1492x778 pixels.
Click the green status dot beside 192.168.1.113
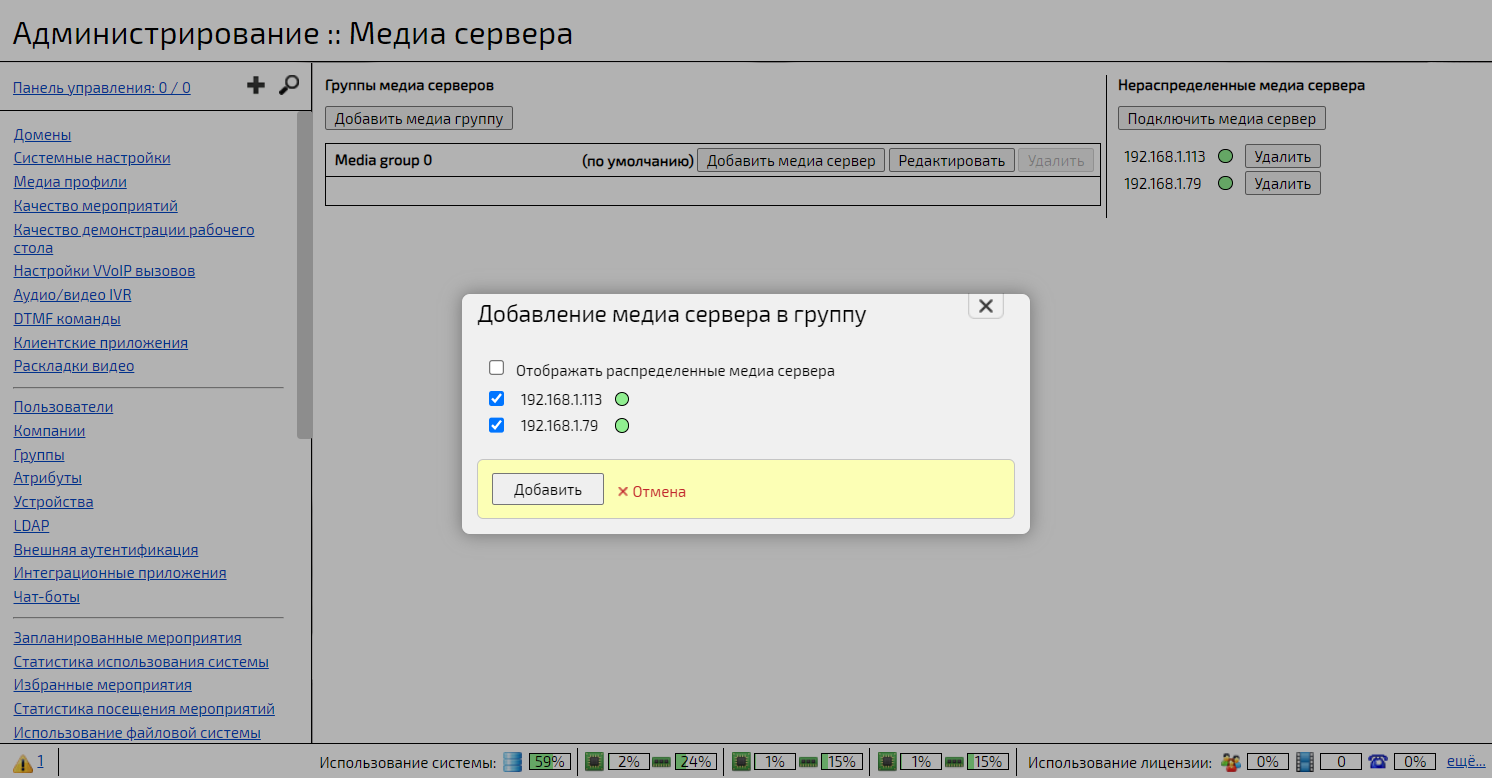coord(622,398)
